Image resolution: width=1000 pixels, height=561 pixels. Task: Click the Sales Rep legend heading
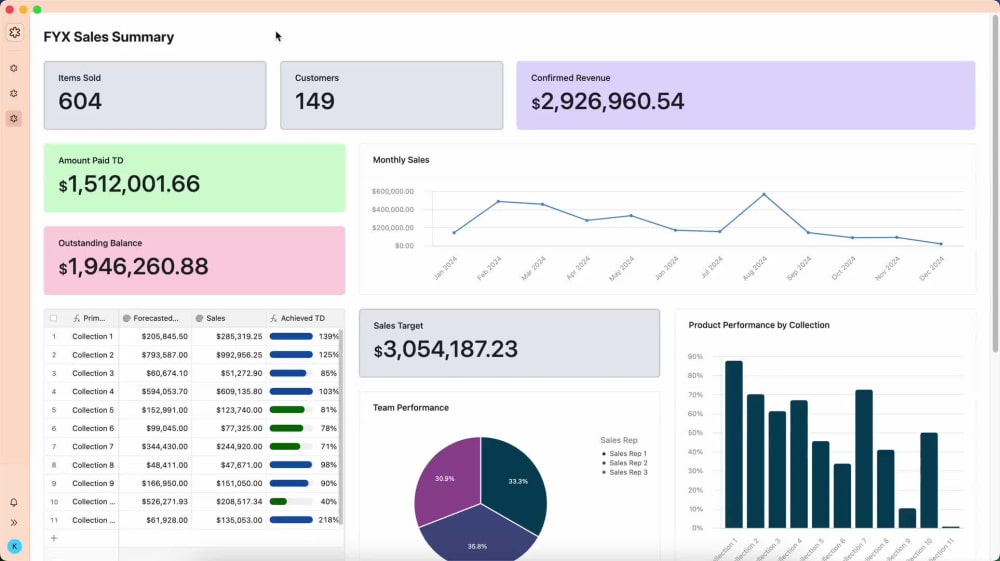(x=619, y=441)
